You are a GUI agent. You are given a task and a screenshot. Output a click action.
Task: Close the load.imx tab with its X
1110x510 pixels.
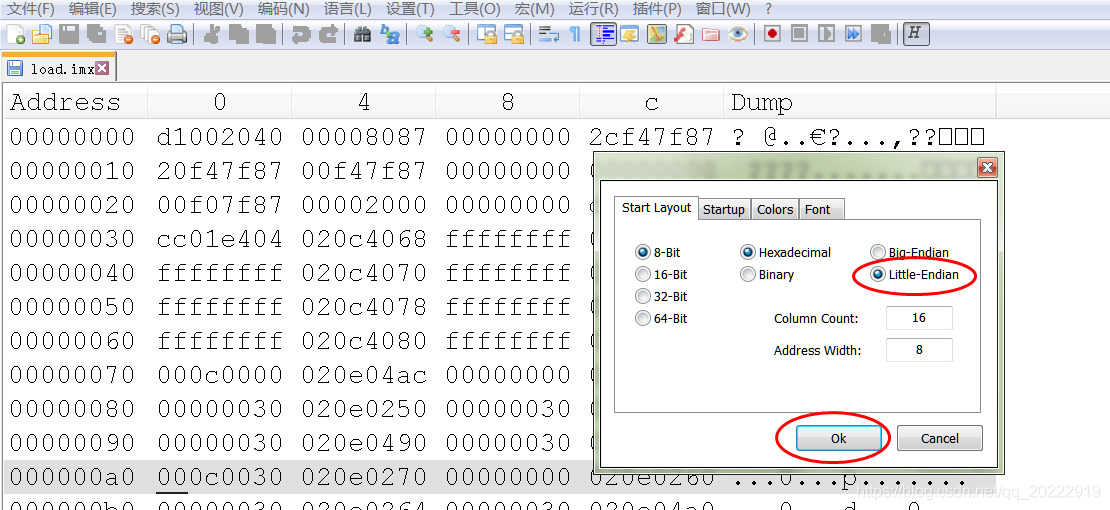102,68
